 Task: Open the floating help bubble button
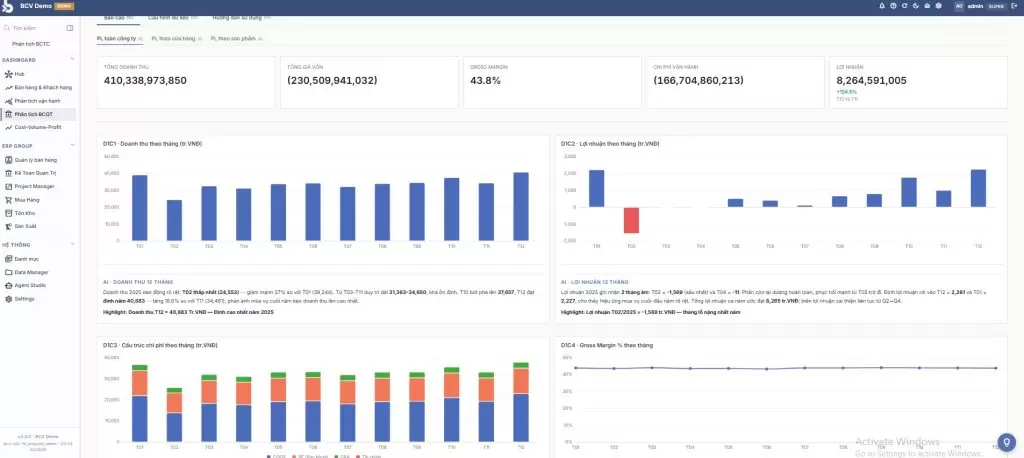1006,442
